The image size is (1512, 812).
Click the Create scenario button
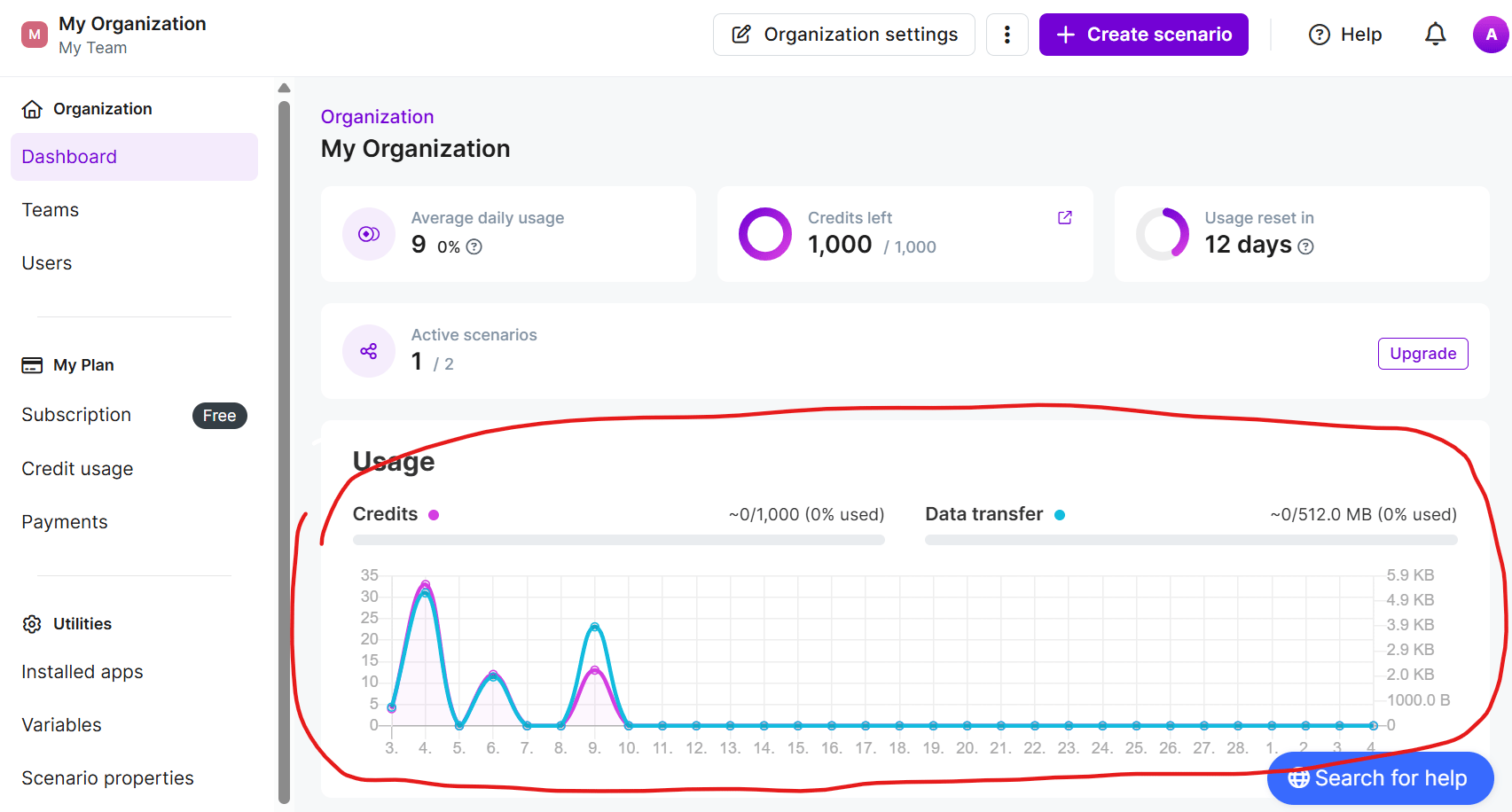point(1144,35)
